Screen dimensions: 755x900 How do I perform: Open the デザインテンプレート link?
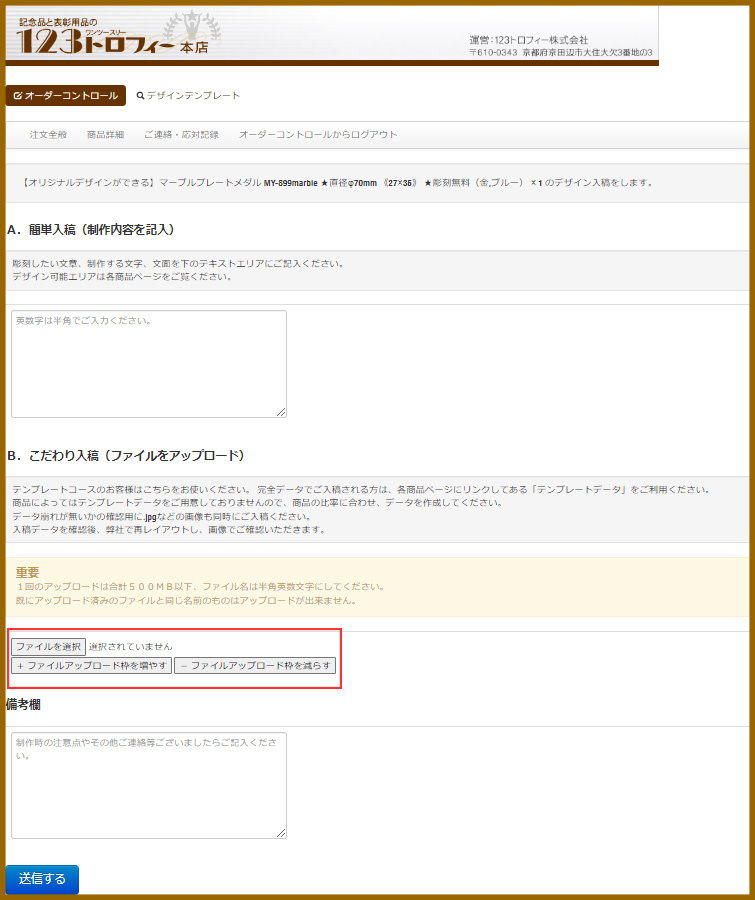click(x=193, y=96)
